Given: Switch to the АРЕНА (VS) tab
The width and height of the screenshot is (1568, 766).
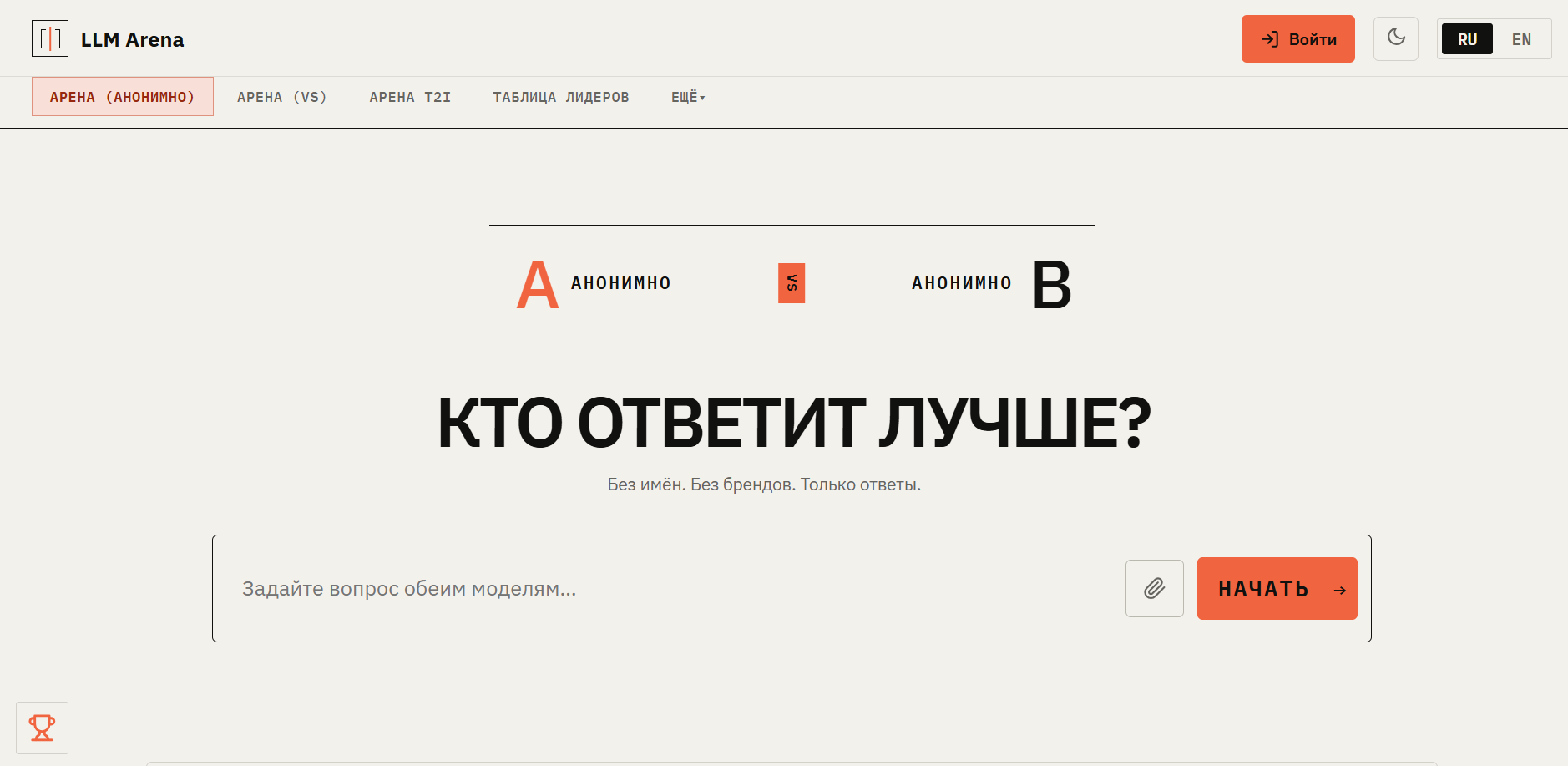Looking at the screenshot, I should pyautogui.click(x=282, y=97).
